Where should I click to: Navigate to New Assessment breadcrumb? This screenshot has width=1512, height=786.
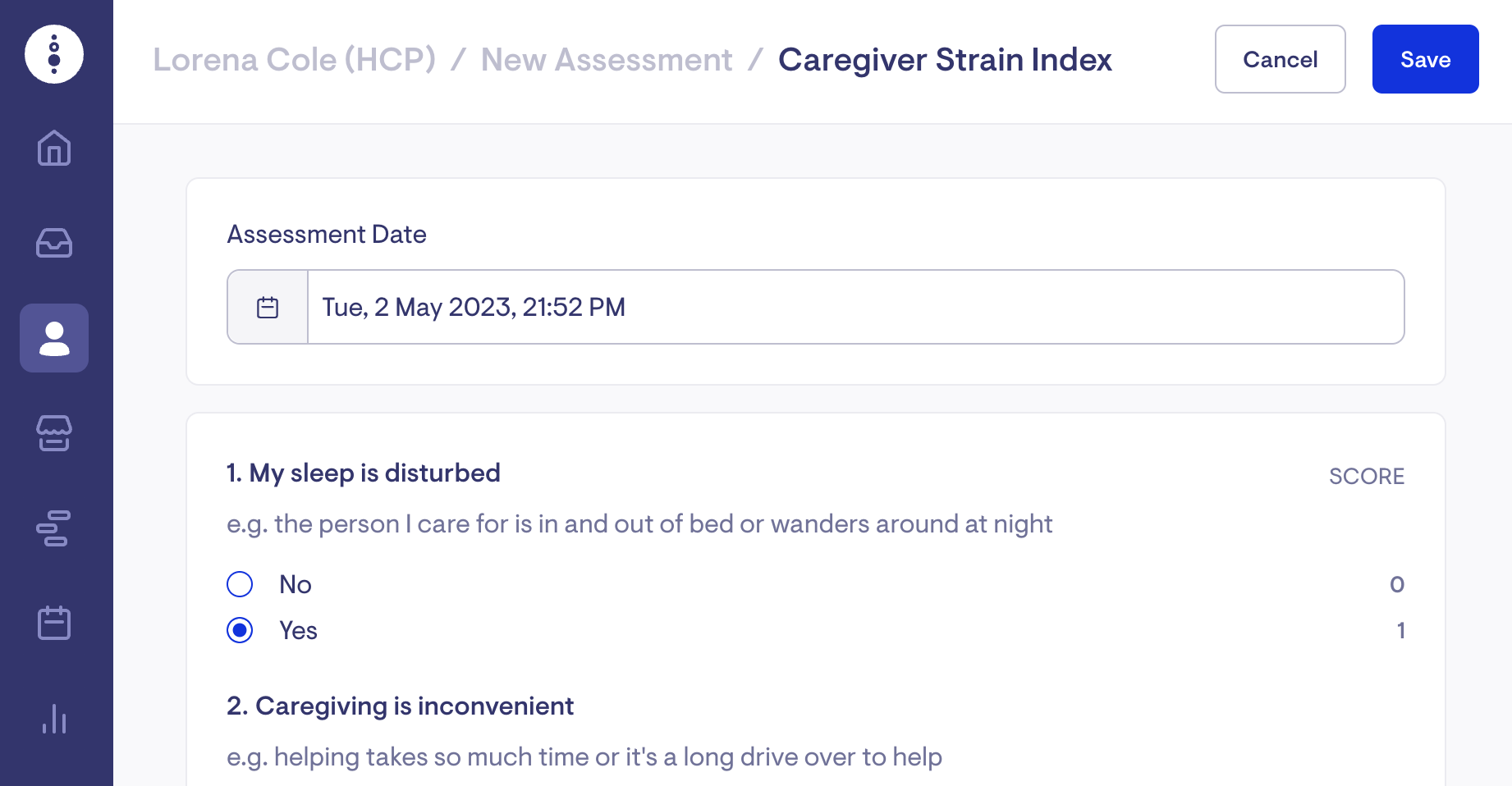tap(607, 60)
